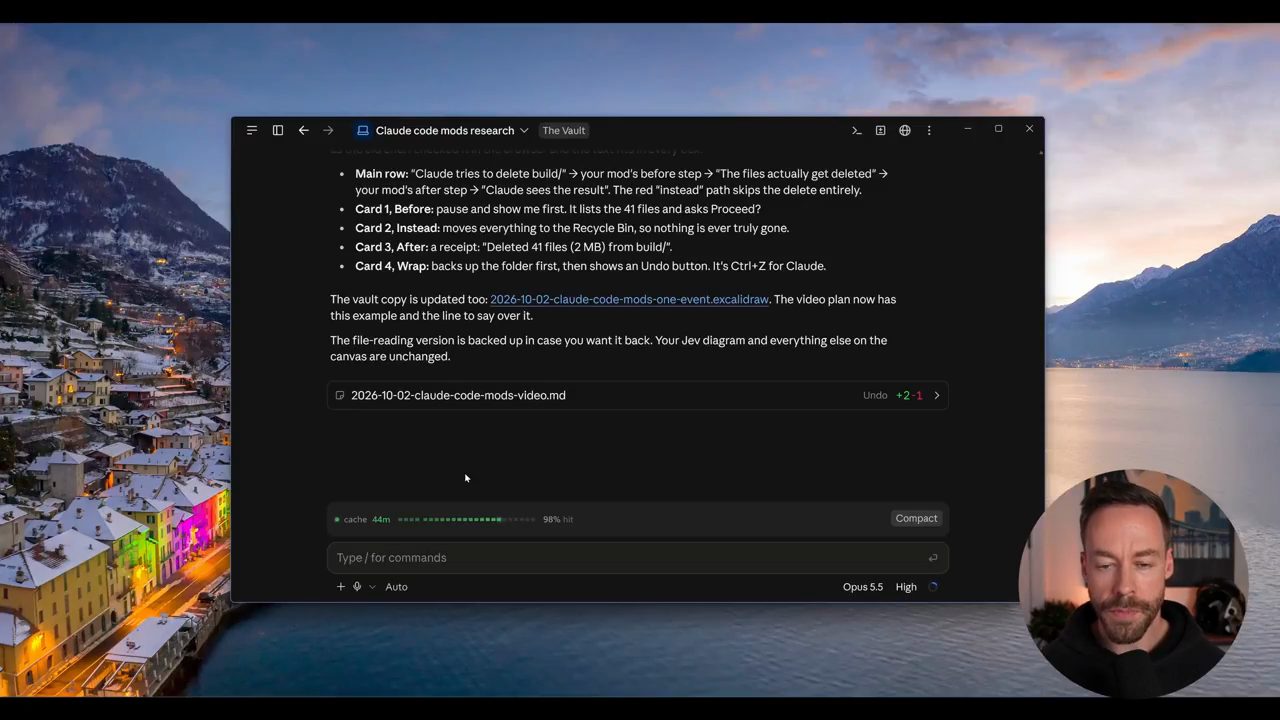The width and height of the screenshot is (1280, 720).
Task: Go back with the left arrow
Action: pyautogui.click(x=304, y=130)
